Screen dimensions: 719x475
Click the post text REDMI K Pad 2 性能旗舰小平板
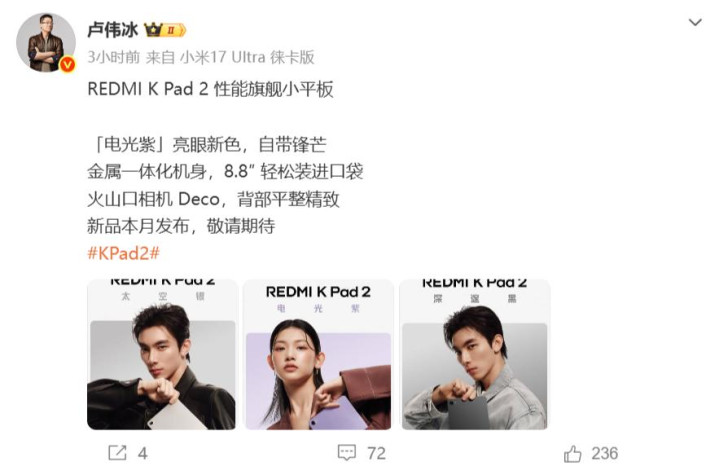[210, 89]
